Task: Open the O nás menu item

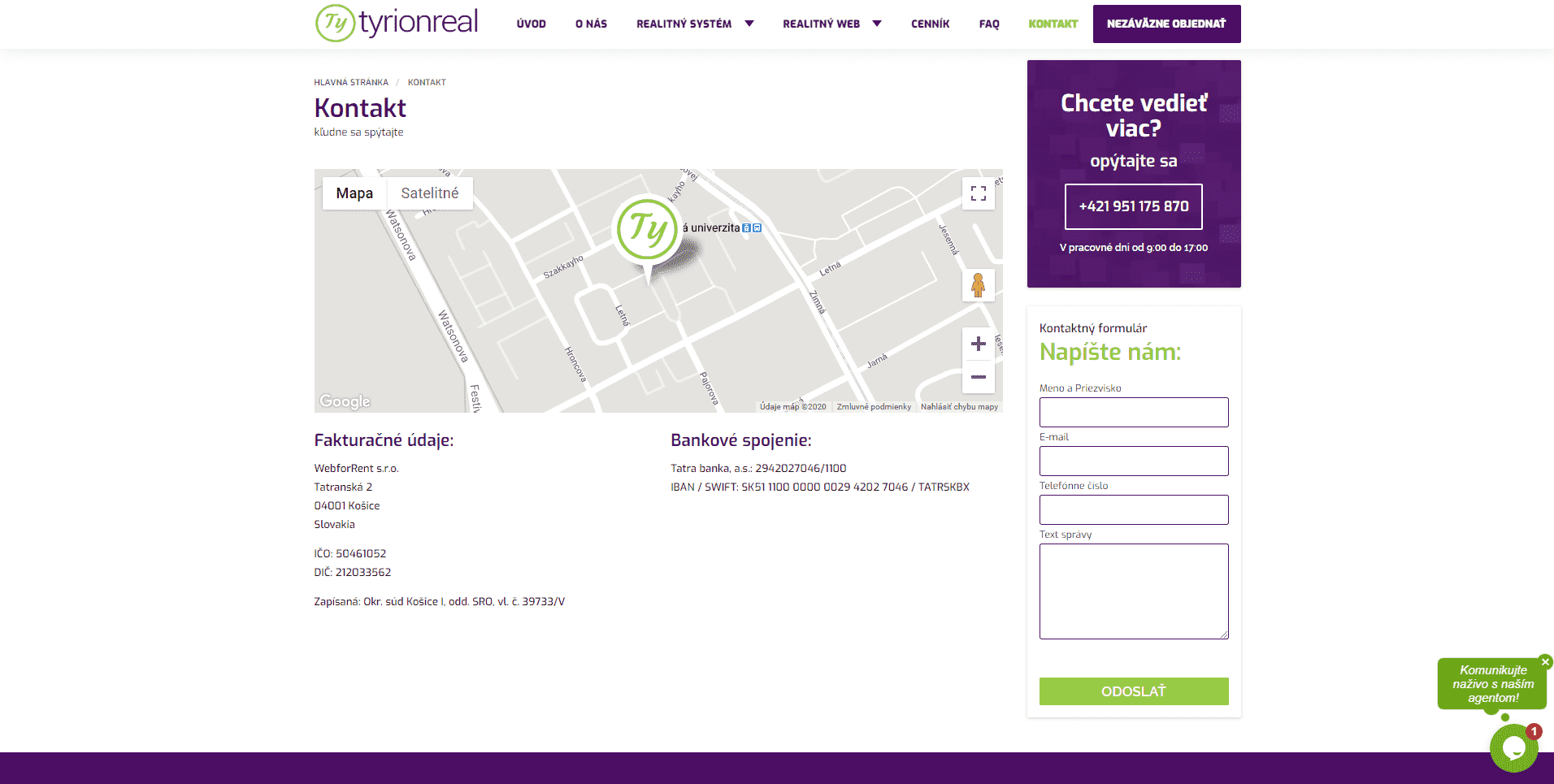Action: click(x=591, y=24)
